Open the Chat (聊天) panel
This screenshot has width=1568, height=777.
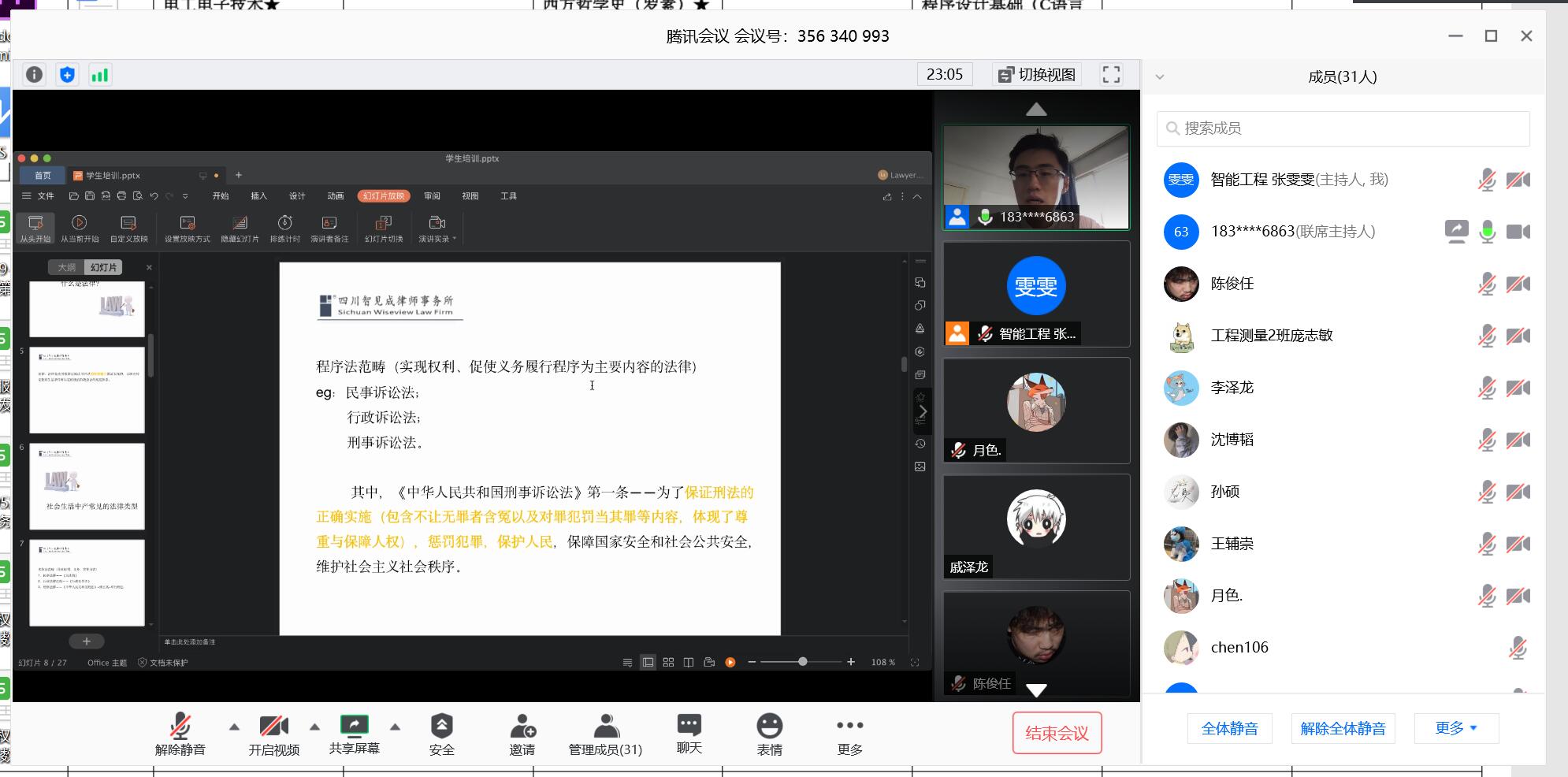coord(689,734)
